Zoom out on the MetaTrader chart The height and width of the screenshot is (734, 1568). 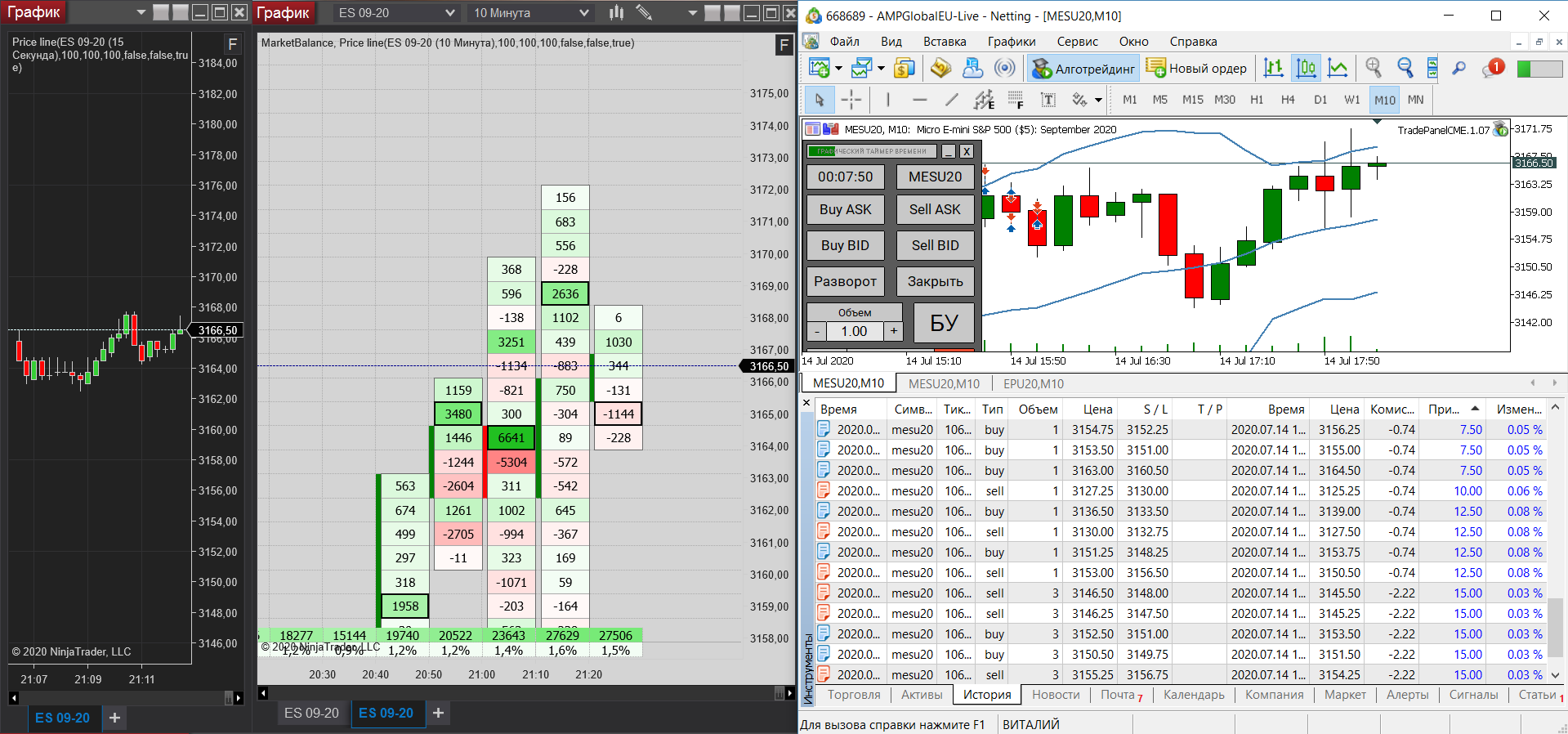pyautogui.click(x=1405, y=69)
